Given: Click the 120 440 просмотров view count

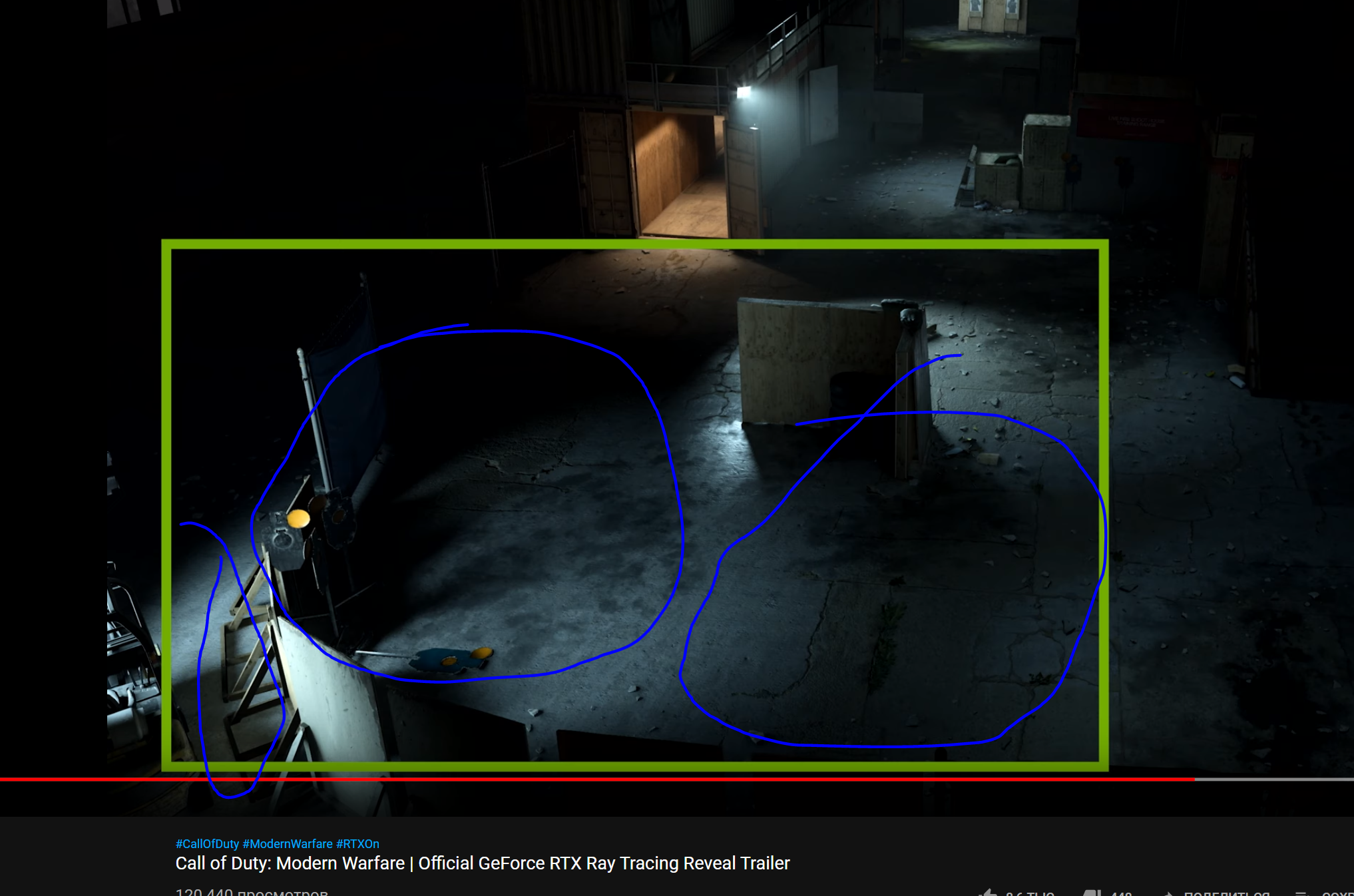Looking at the screenshot, I should pos(252,892).
